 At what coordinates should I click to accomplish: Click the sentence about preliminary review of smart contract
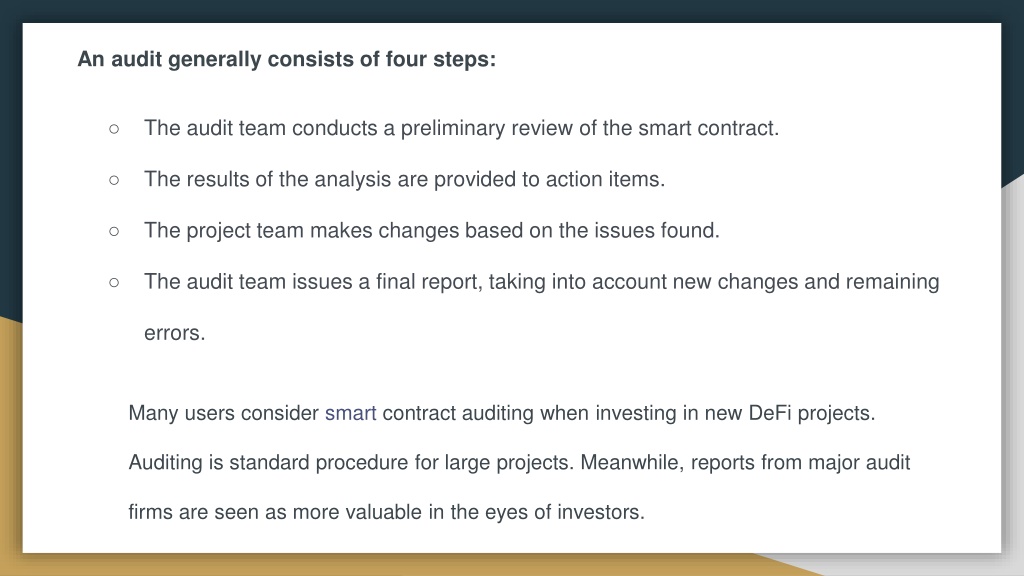pyautogui.click(x=461, y=128)
